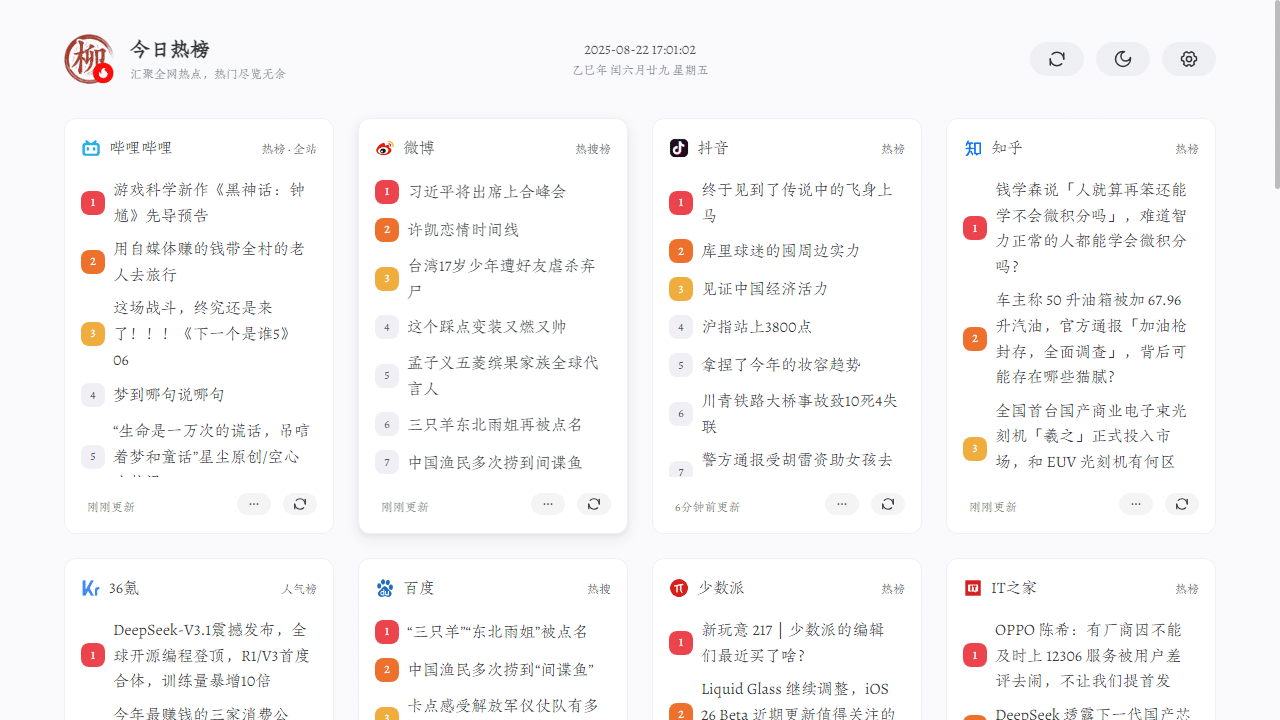Click the 微博 card title

(419, 148)
